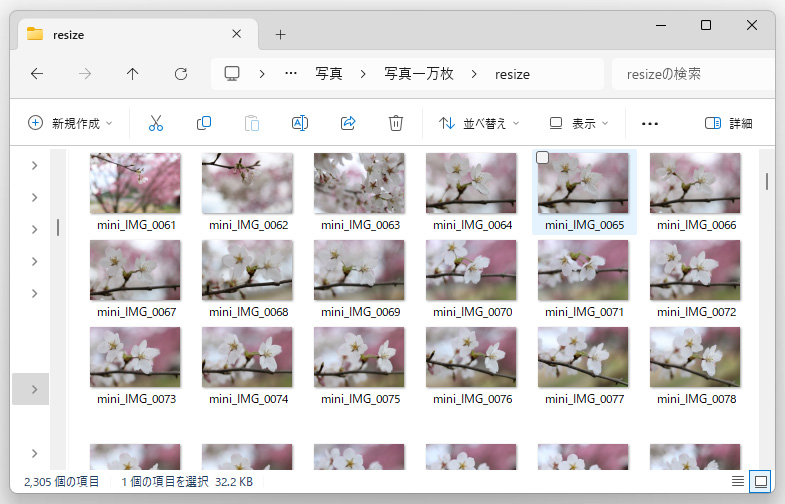Expand chevron after 写真 breadcrumb
The height and width of the screenshot is (504, 785).
pos(363,74)
